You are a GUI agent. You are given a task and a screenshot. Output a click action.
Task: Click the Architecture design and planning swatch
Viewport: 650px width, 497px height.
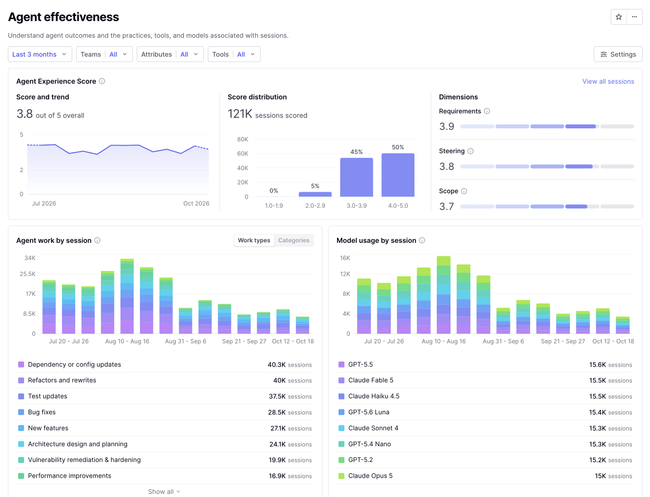click(21, 444)
